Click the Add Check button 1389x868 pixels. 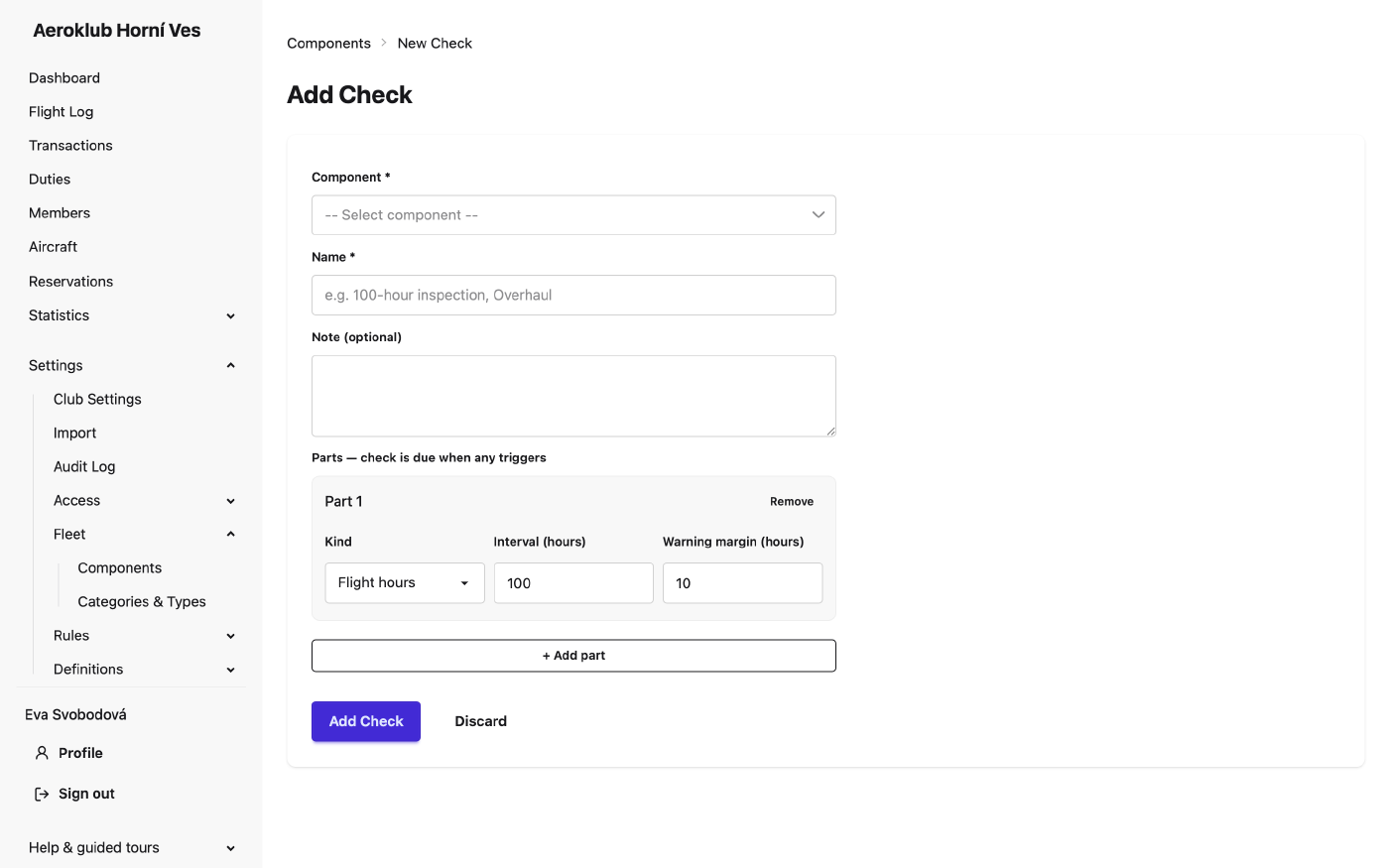(x=366, y=721)
